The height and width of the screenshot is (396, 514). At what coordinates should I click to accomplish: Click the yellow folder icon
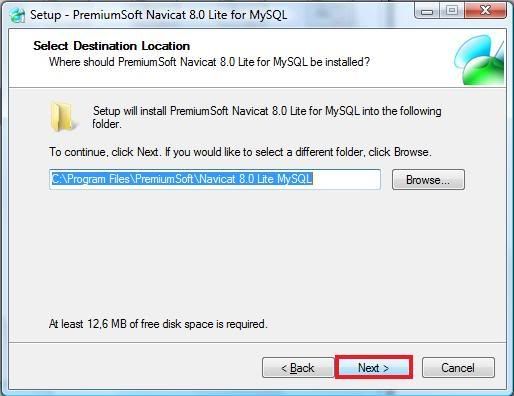(x=62, y=117)
